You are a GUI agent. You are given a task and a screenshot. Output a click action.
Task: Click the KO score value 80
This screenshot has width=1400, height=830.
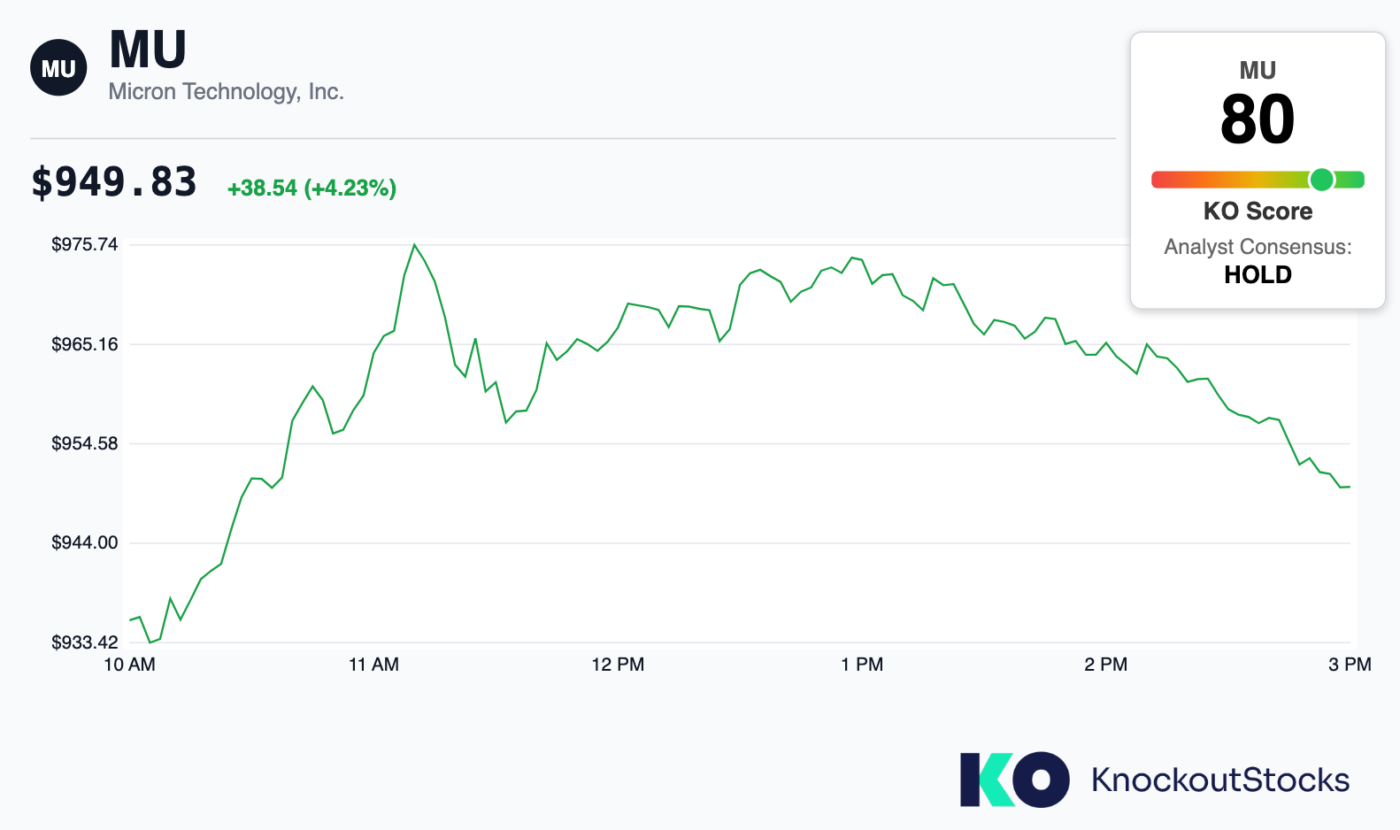pos(1257,119)
